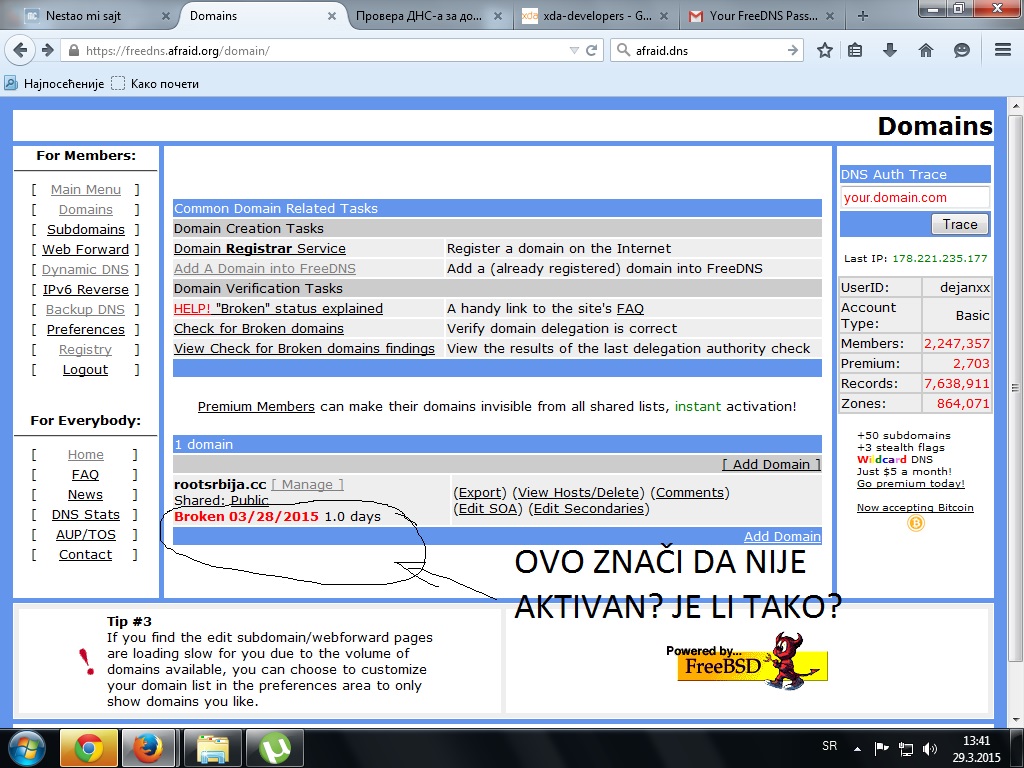Screen dimensions: 1024x768
Task: Click Check for Broken domains link
Action: tap(259, 328)
